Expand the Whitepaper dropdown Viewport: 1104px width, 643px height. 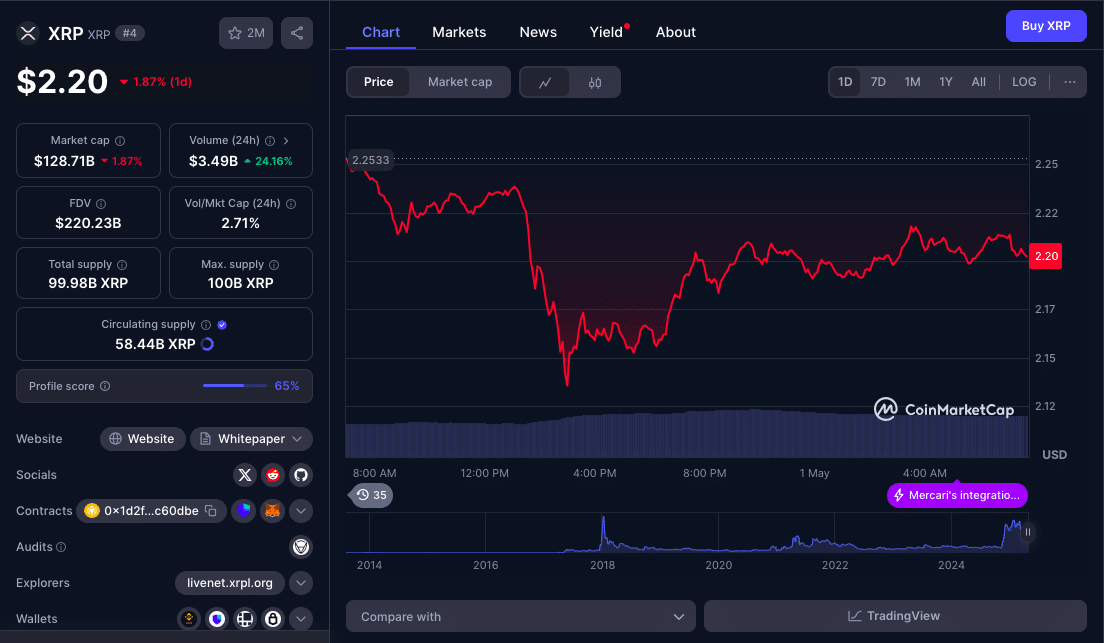pos(251,439)
